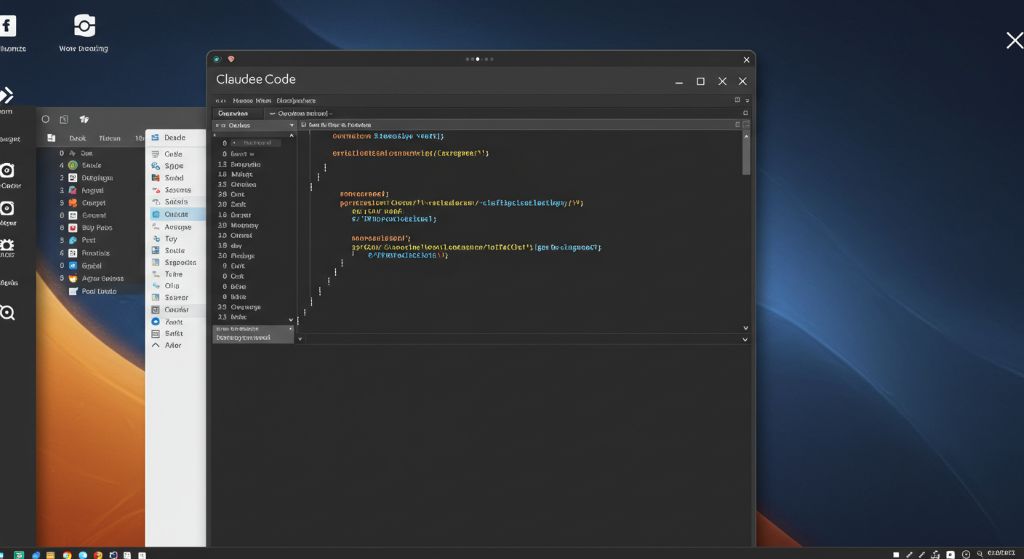Open the green app icon in the taskbar

tap(19, 555)
